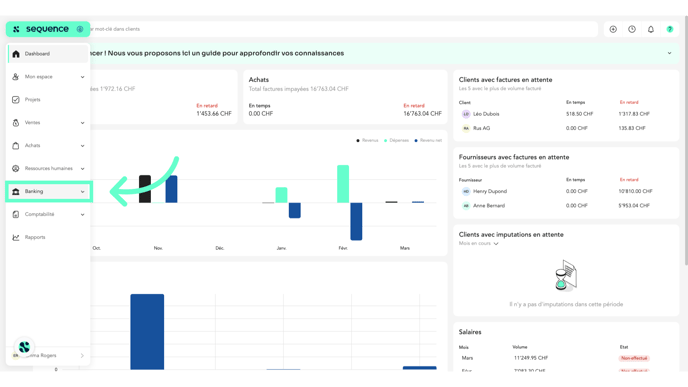
Task: Toggle Revenu net legend series
Action: point(428,140)
